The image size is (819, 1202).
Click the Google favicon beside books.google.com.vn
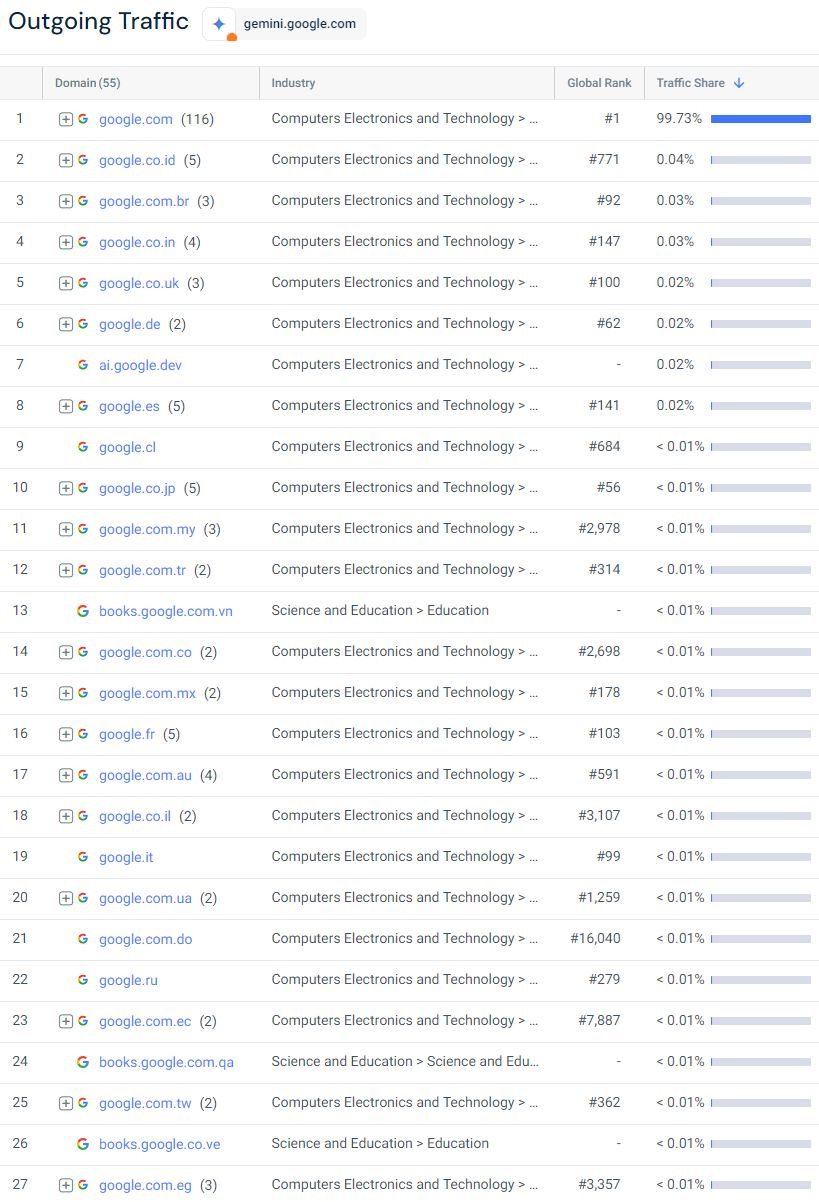click(83, 611)
